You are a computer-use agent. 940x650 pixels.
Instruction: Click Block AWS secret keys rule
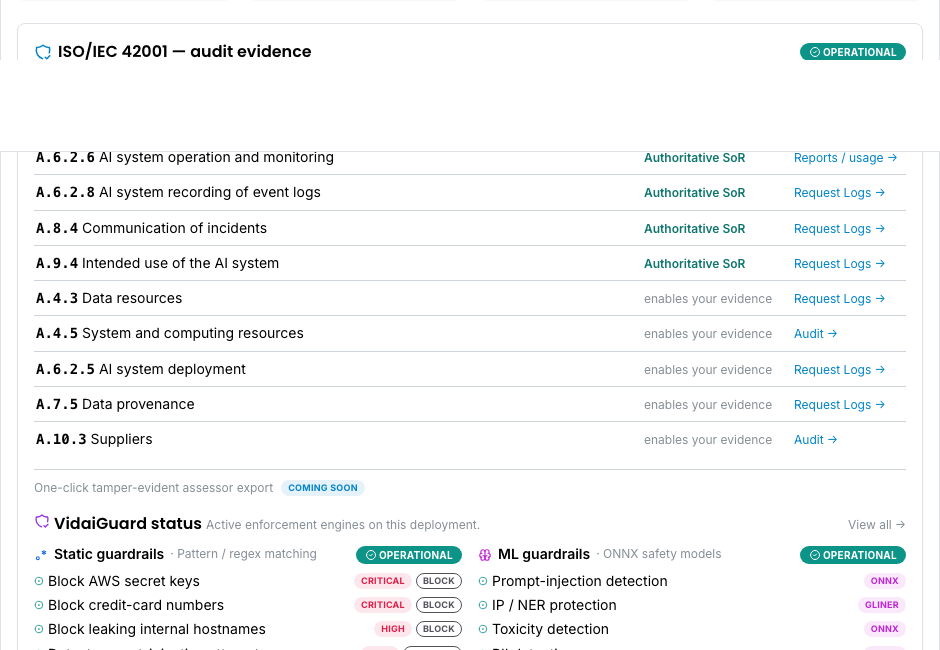tap(123, 581)
